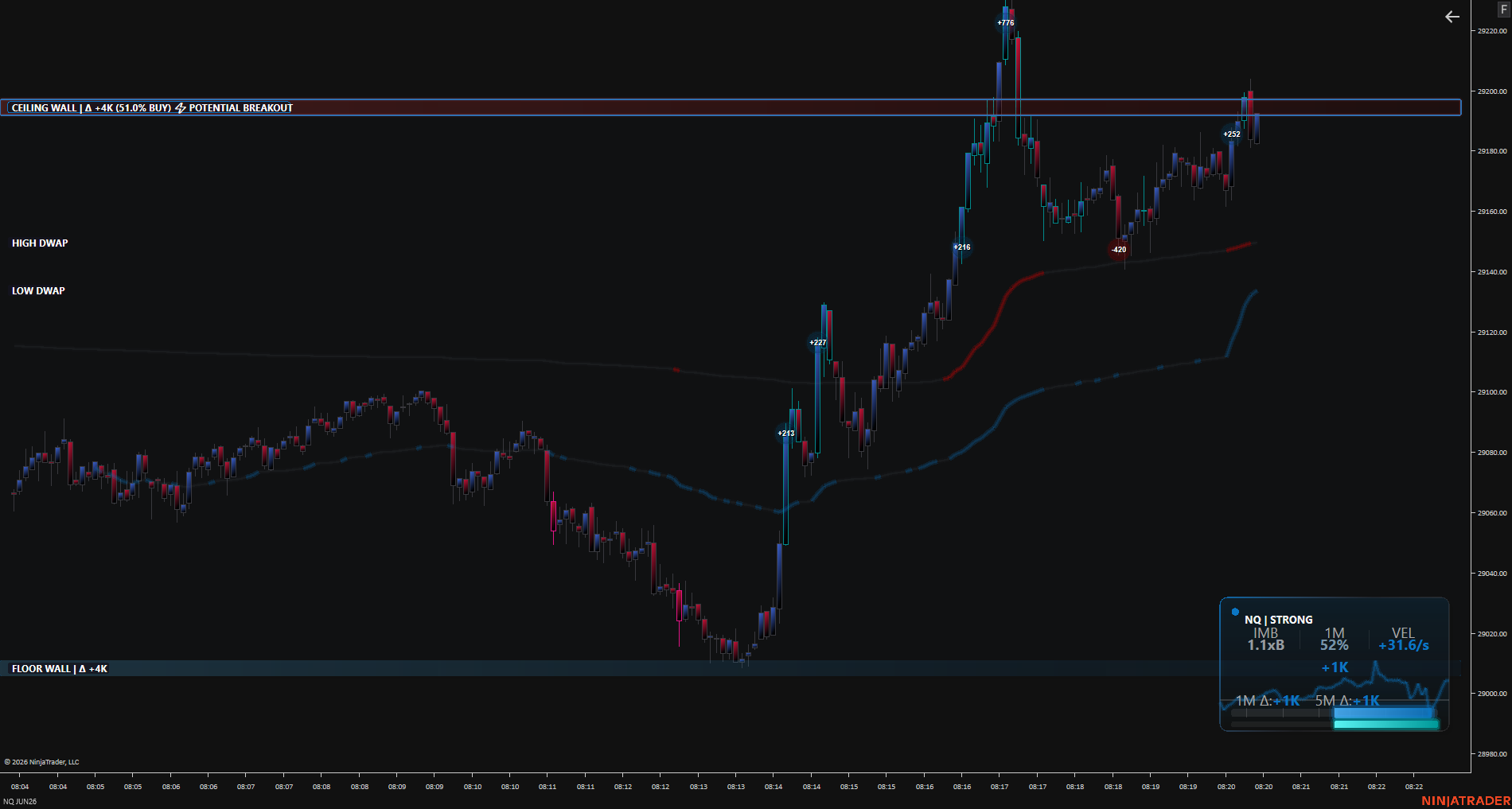The height and width of the screenshot is (809, 1512).
Task: Click the red NINJATRADER logo
Action: (1466, 801)
